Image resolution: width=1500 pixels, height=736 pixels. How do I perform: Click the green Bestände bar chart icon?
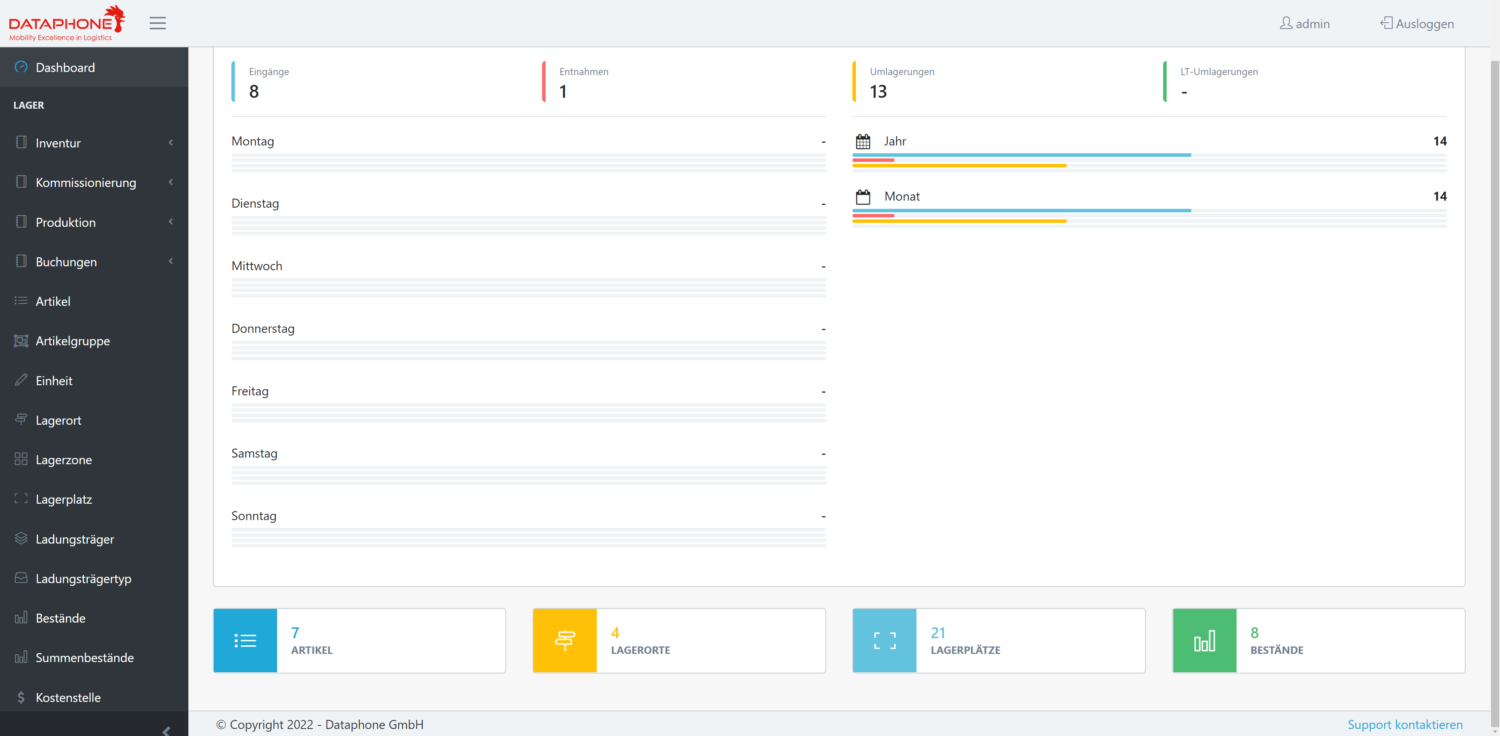pyautogui.click(x=1204, y=640)
